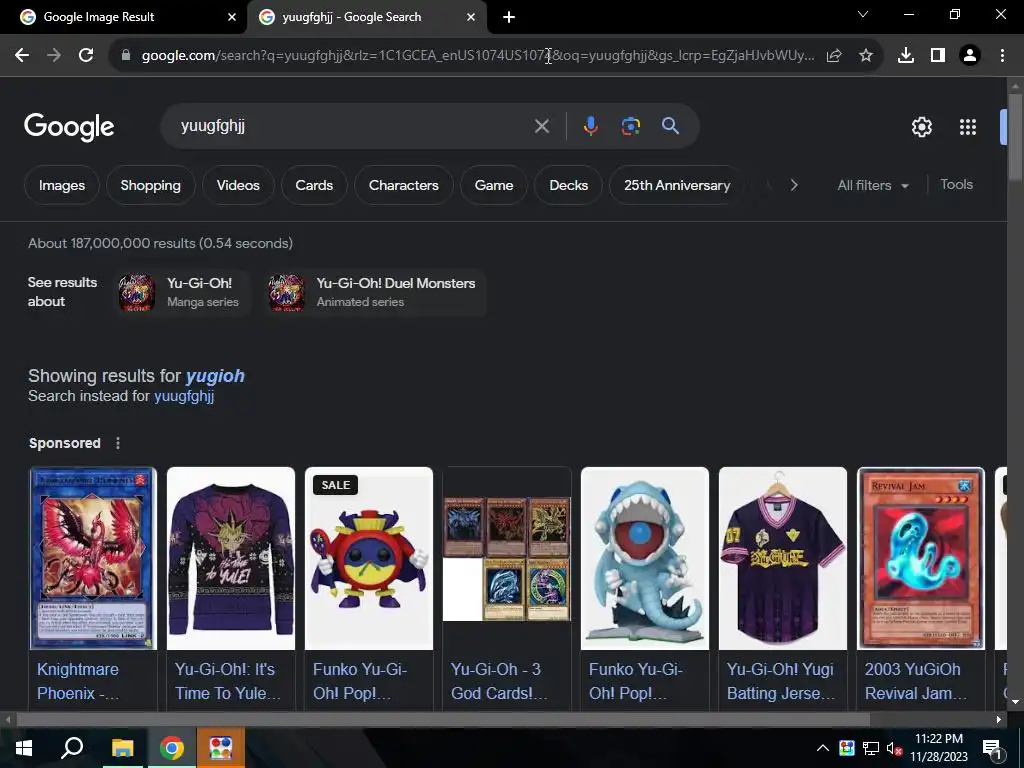The width and height of the screenshot is (1024, 768).
Task: Click the SALE Funko Pop thumbnail
Action: [369, 558]
